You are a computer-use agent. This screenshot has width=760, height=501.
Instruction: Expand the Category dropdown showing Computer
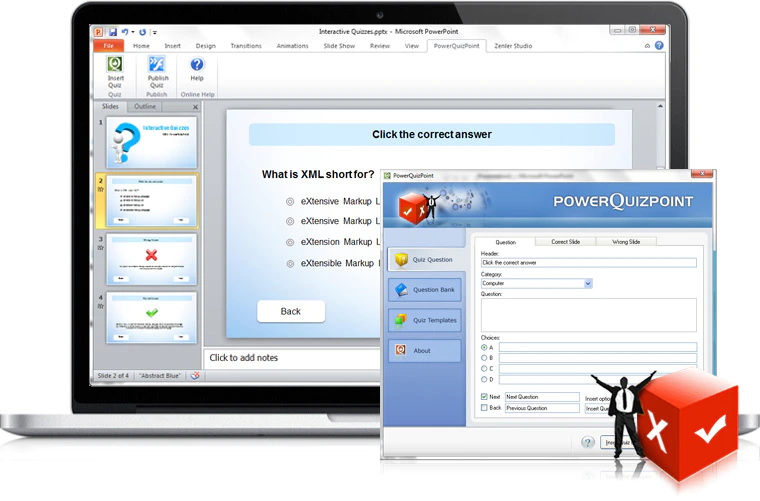click(588, 283)
